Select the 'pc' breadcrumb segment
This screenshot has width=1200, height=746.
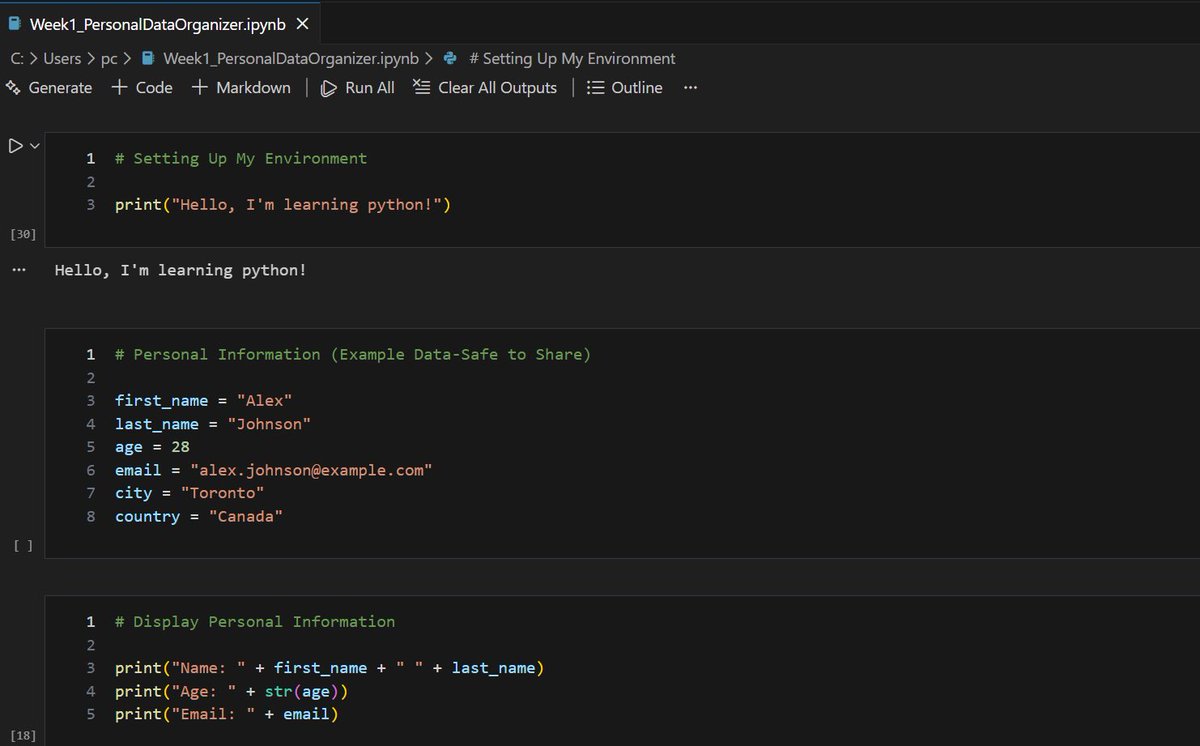click(108, 59)
